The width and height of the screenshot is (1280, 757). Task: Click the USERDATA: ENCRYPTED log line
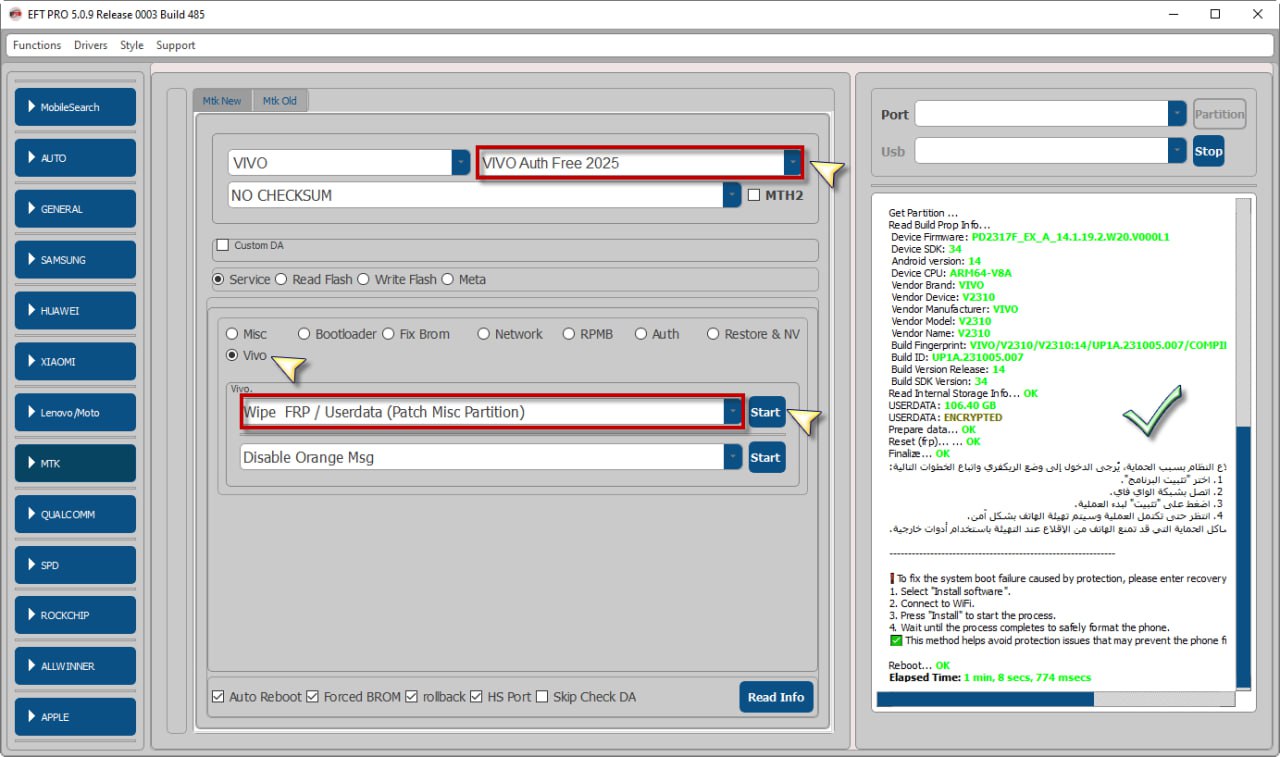coord(946,417)
